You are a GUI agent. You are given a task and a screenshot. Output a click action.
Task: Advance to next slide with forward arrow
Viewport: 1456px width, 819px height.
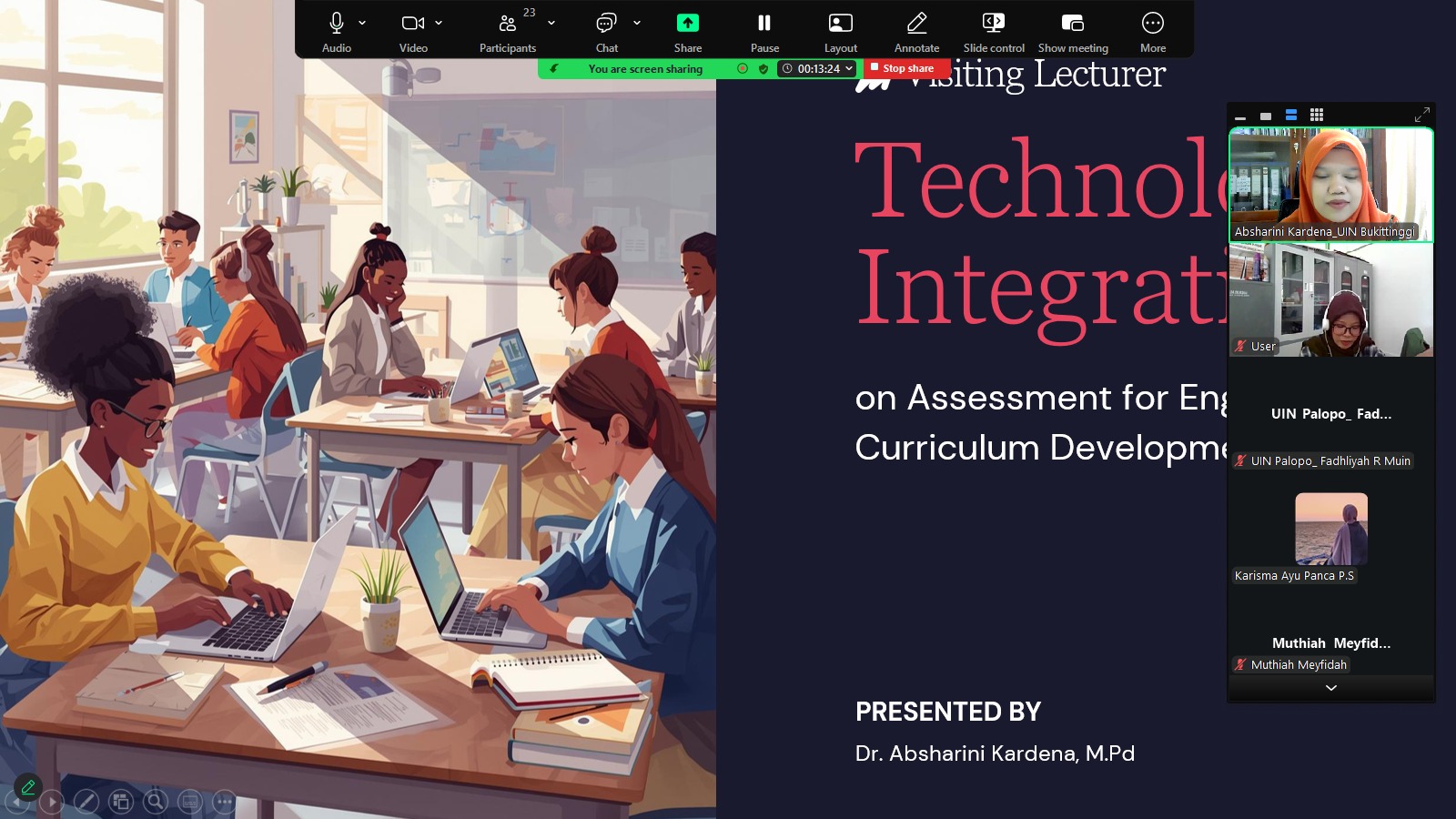[52, 802]
